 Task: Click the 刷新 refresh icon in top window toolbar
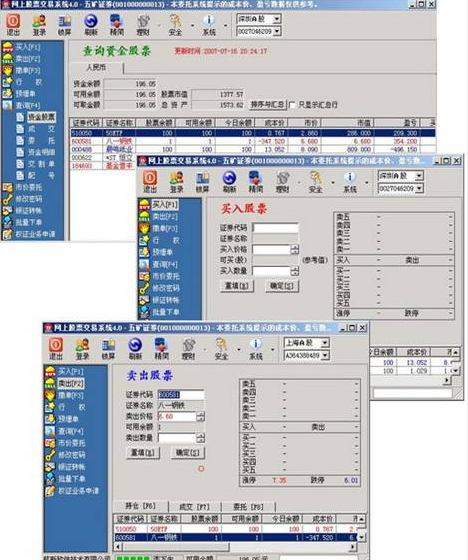(91, 24)
